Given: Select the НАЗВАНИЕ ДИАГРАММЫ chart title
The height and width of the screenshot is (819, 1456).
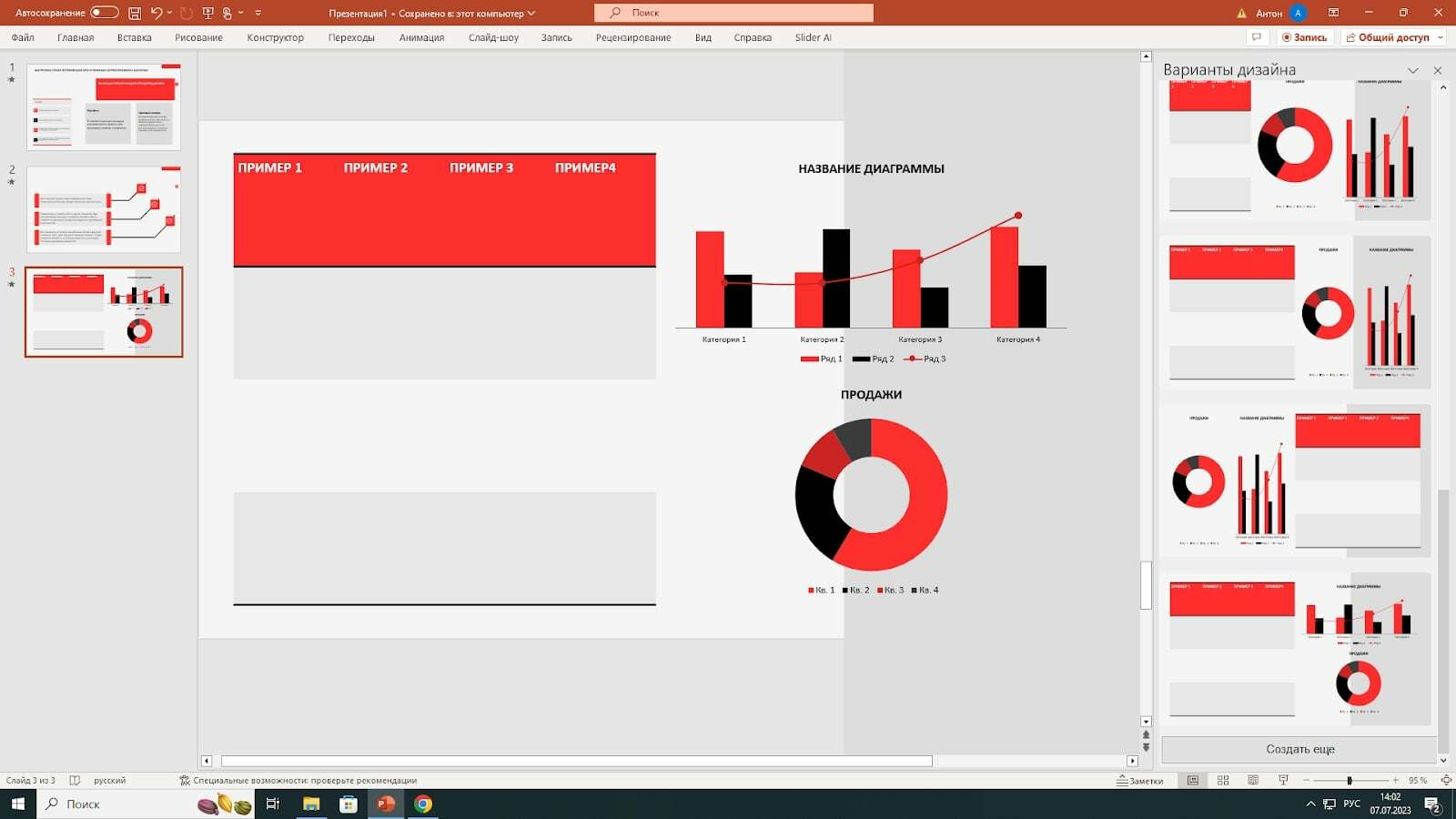Looking at the screenshot, I should coord(871,168).
